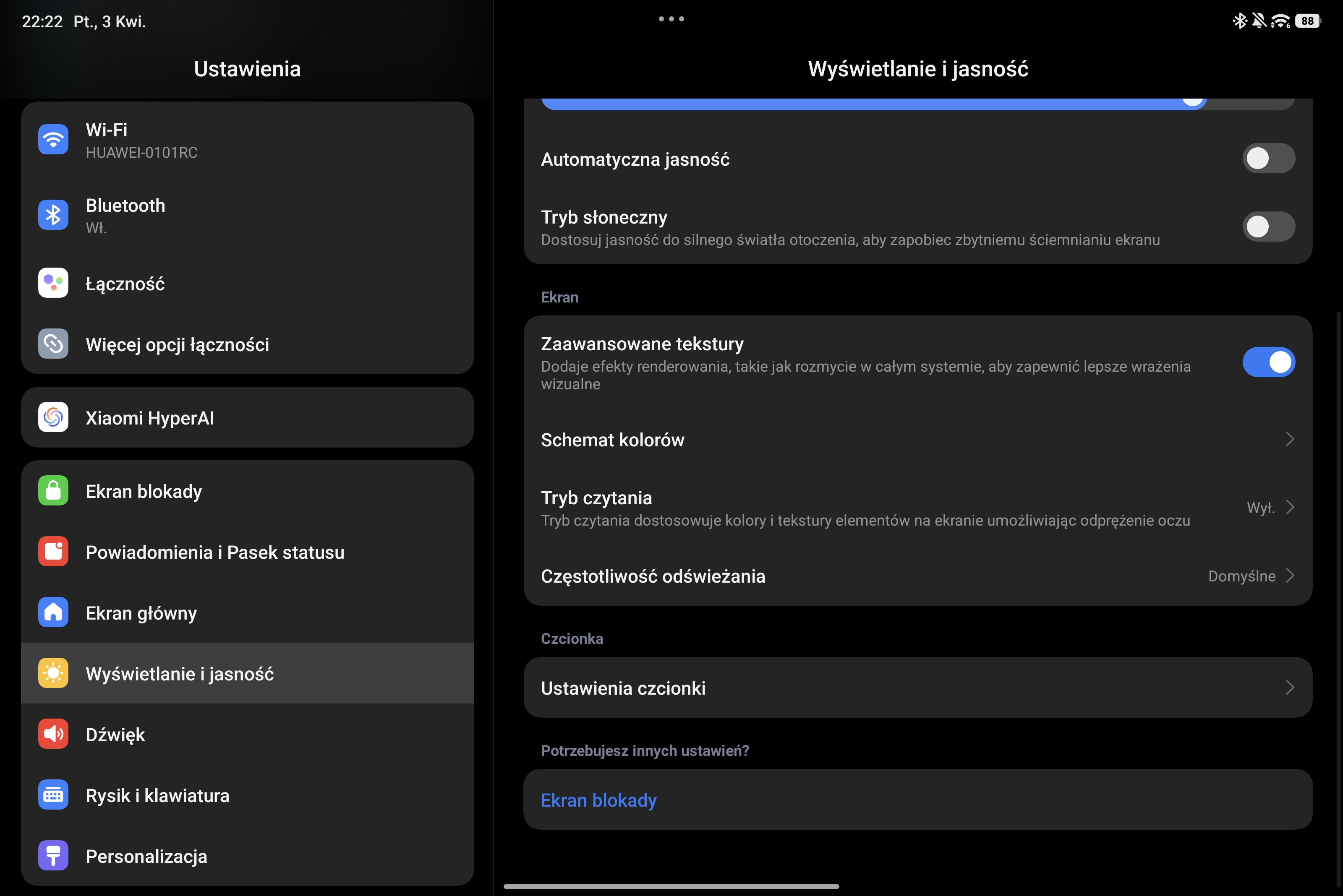Expand Schemat kolorów chevron
Image resolution: width=1343 pixels, height=896 pixels.
pos(1289,440)
